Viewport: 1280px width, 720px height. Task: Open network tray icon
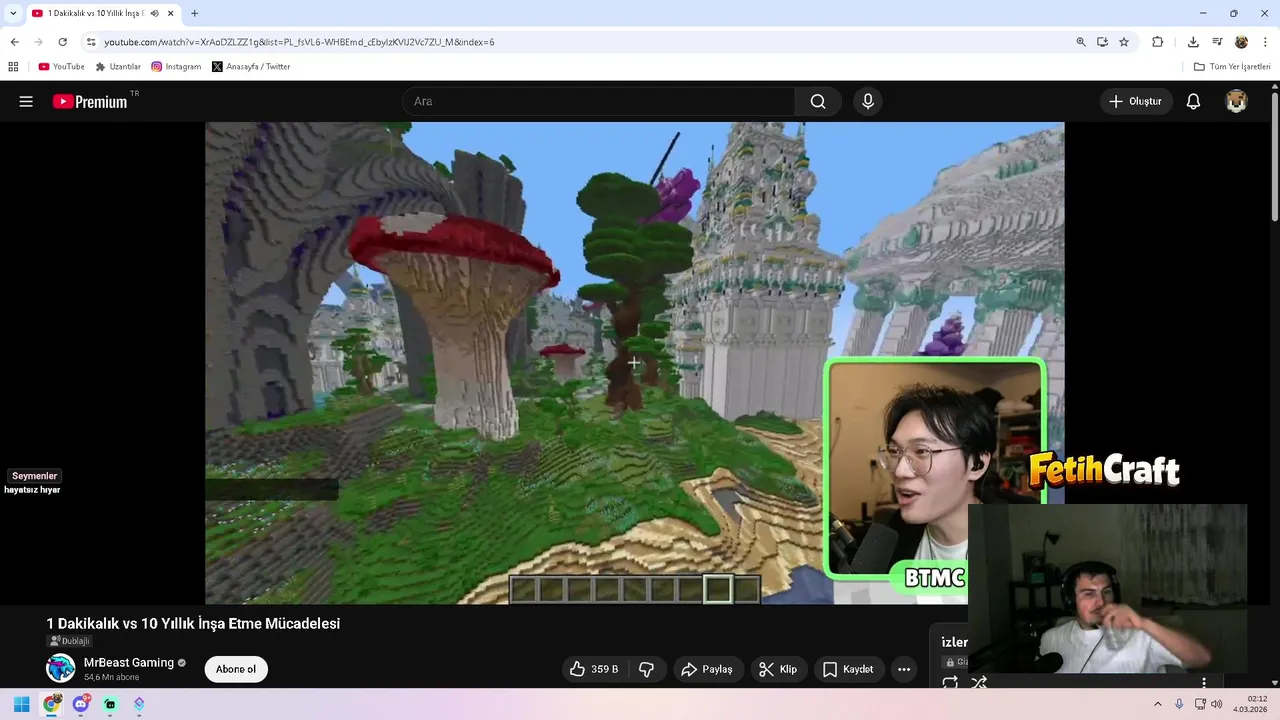click(x=1200, y=704)
